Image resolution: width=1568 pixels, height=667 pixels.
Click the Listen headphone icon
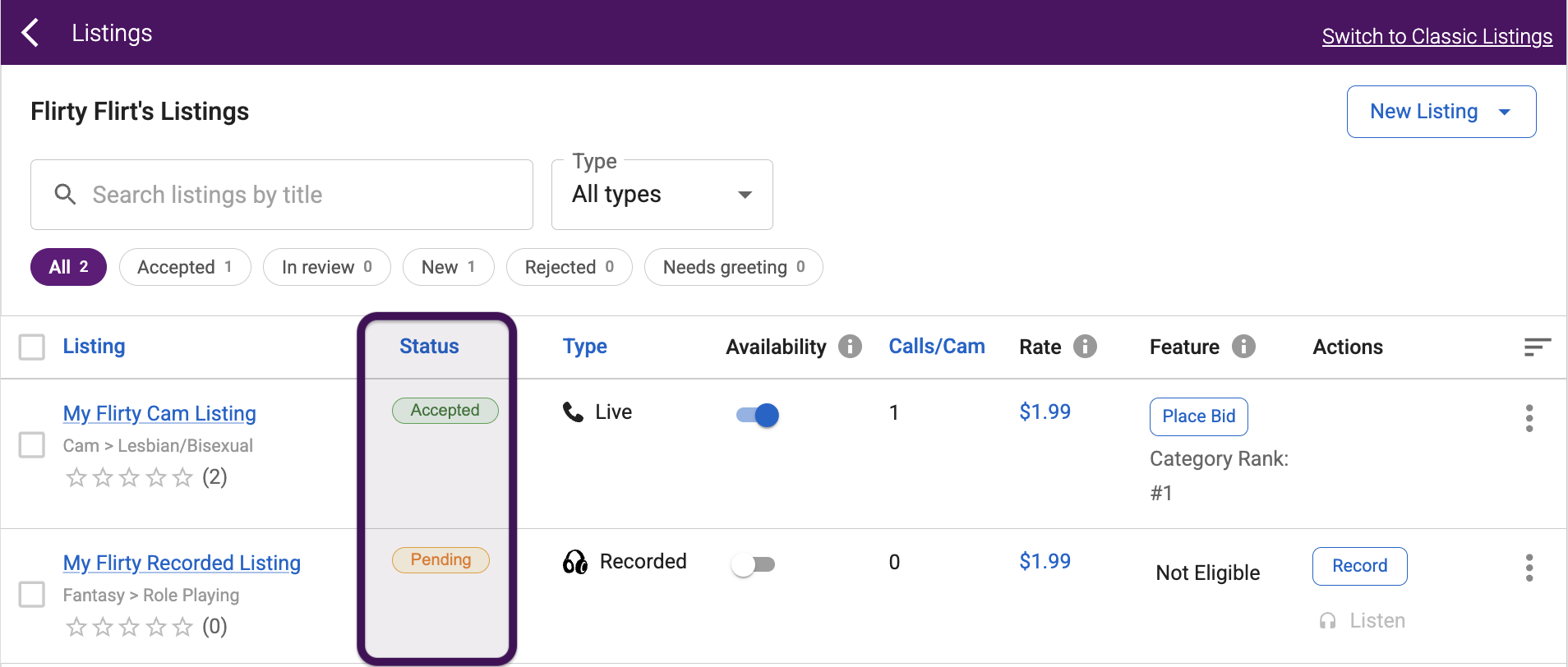[x=1327, y=621]
